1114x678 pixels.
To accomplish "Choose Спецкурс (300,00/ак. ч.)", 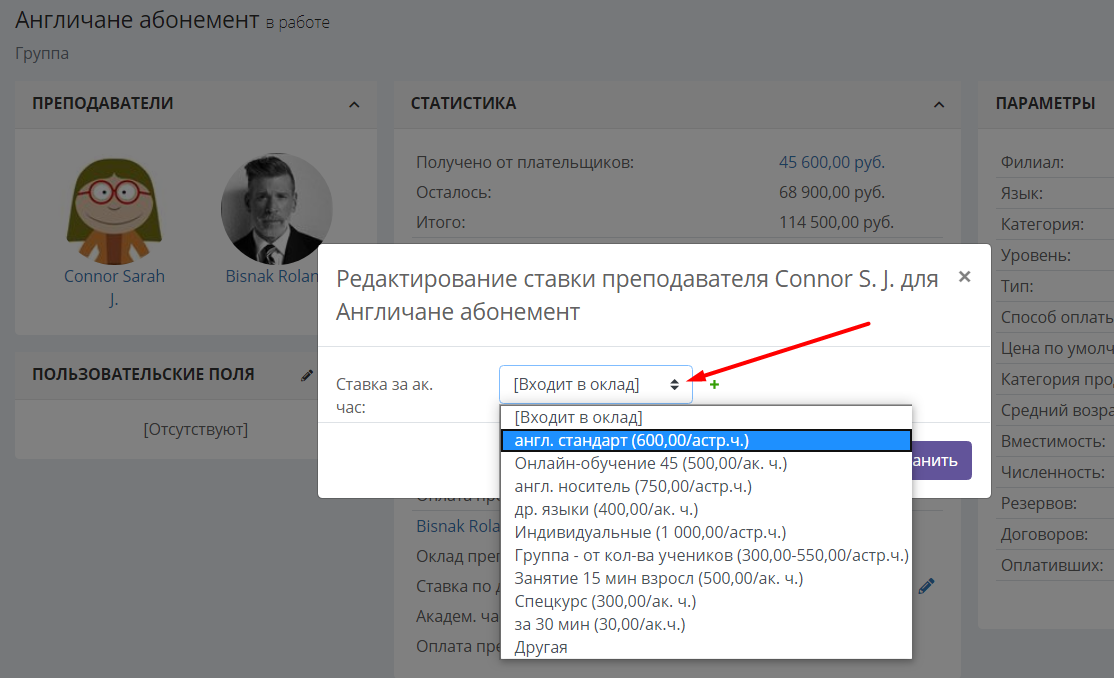I will (706, 601).
